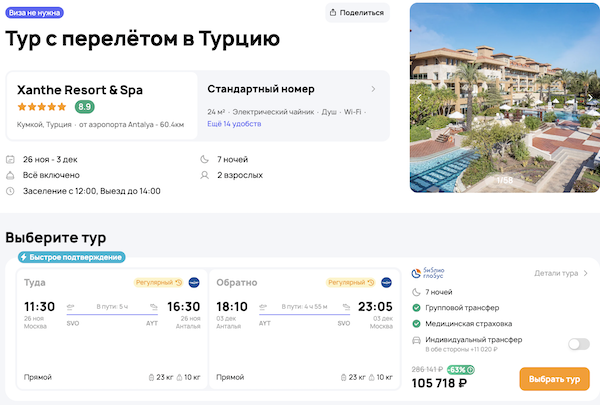This screenshot has height=405, width=600.
Task: Select the Туда outbound flight card
Action: 108,330
